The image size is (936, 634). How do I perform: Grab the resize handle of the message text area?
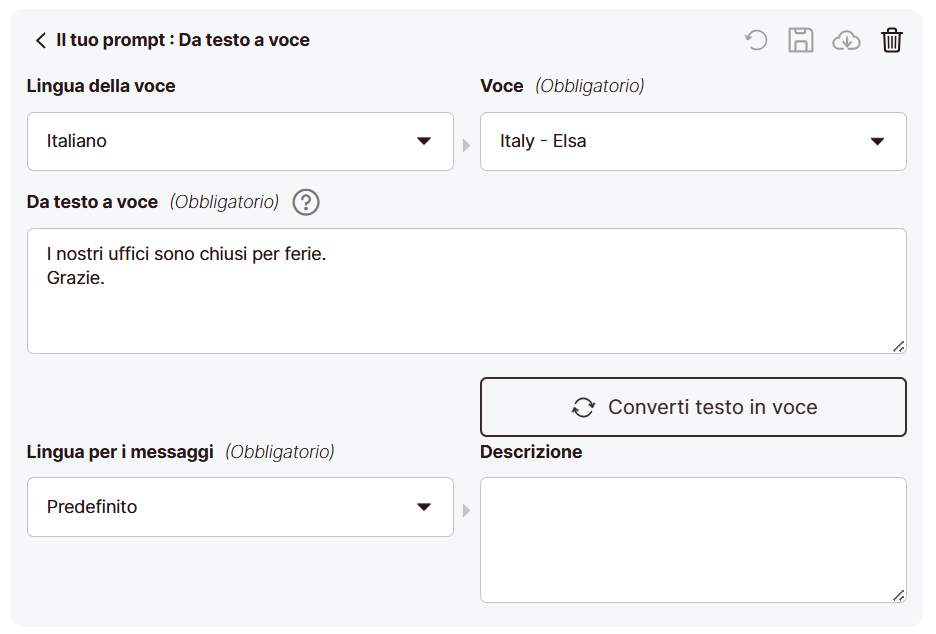898,346
